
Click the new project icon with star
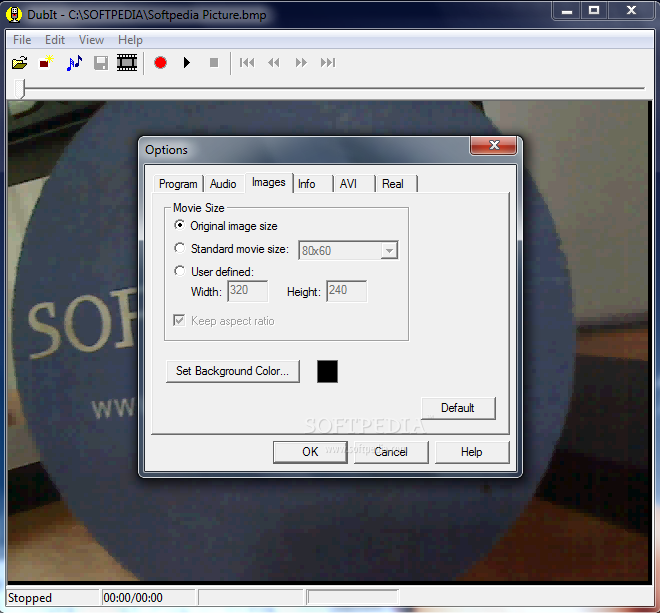46,63
